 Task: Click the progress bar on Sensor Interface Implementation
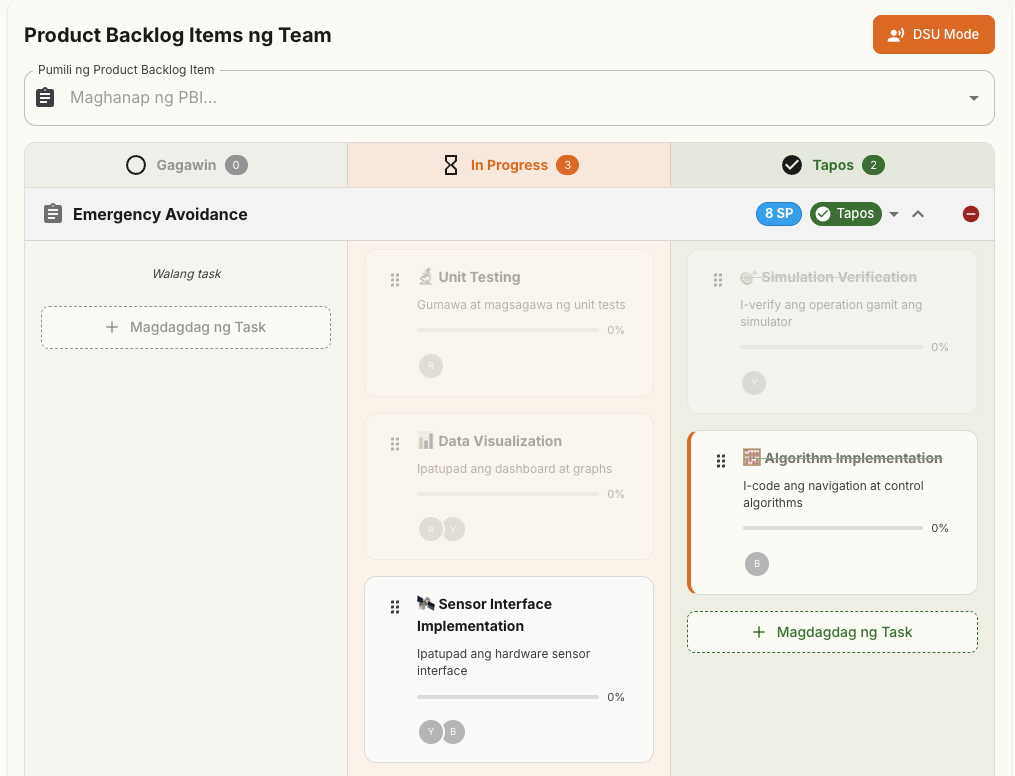(x=509, y=696)
